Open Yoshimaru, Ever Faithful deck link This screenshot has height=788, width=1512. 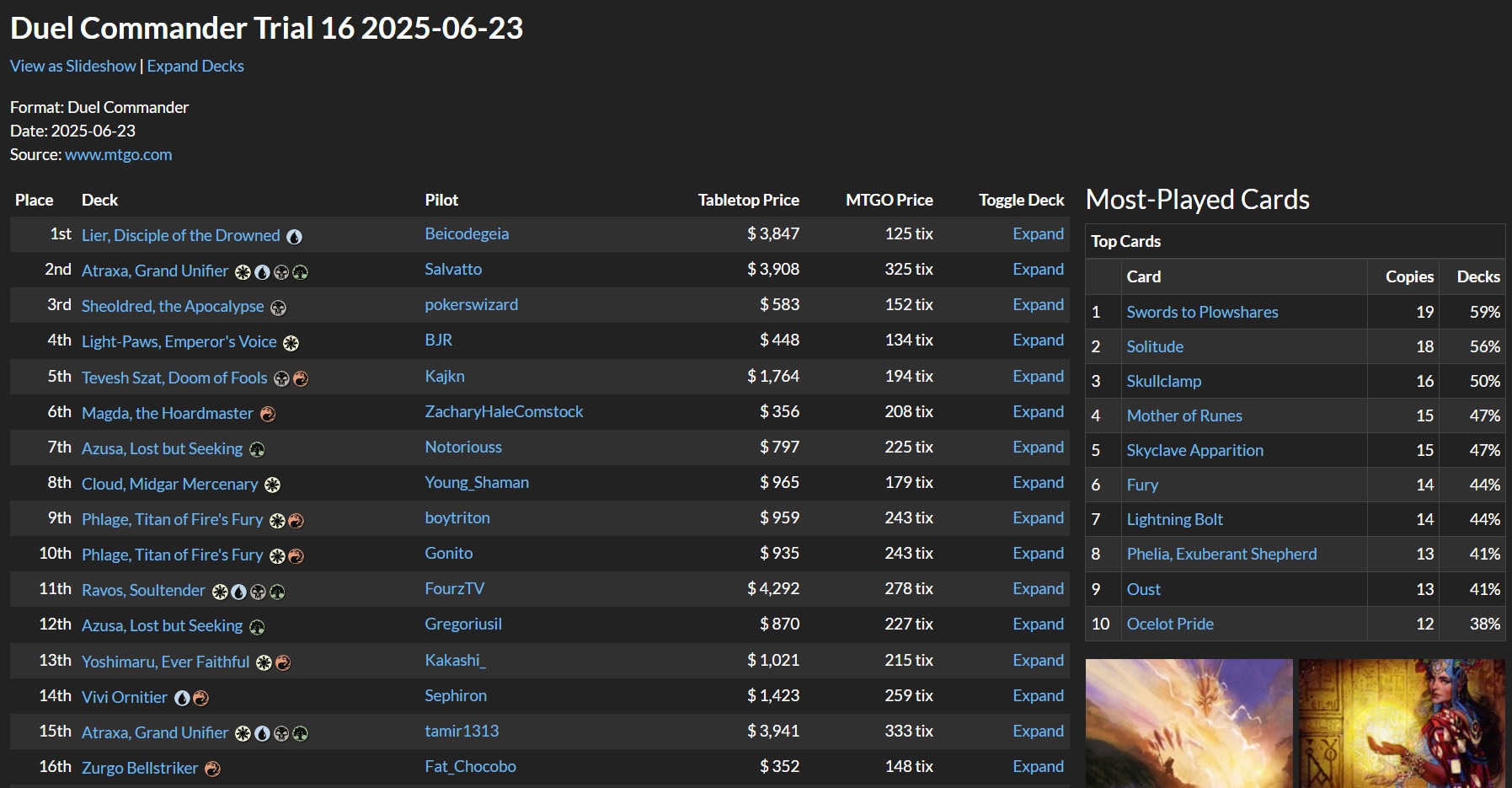tap(165, 662)
